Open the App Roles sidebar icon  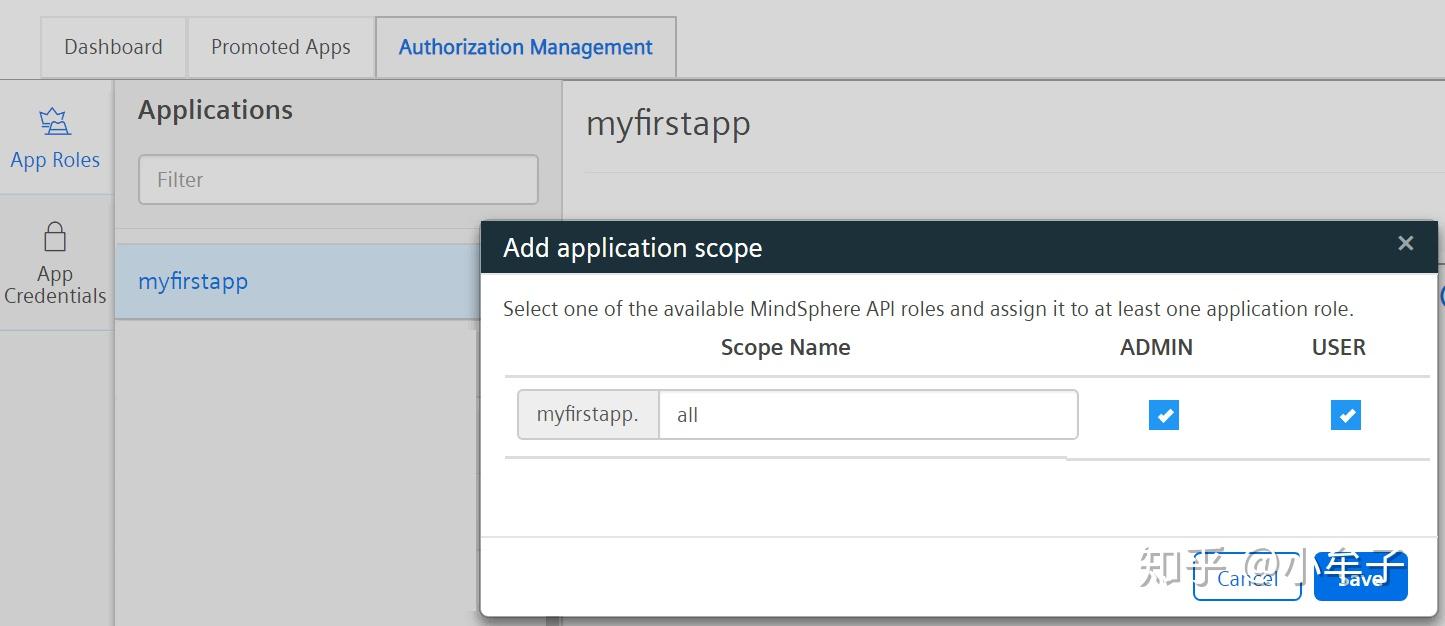pyautogui.click(x=55, y=123)
